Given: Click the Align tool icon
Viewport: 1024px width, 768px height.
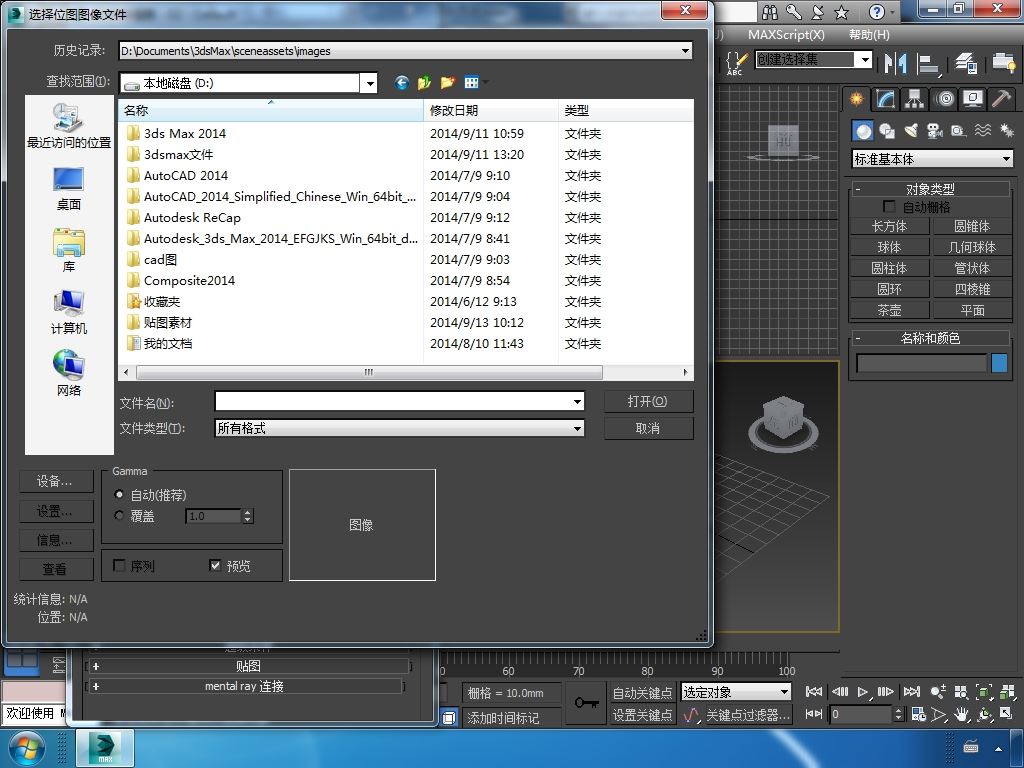Looking at the screenshot, I should [x=928, y=63].
